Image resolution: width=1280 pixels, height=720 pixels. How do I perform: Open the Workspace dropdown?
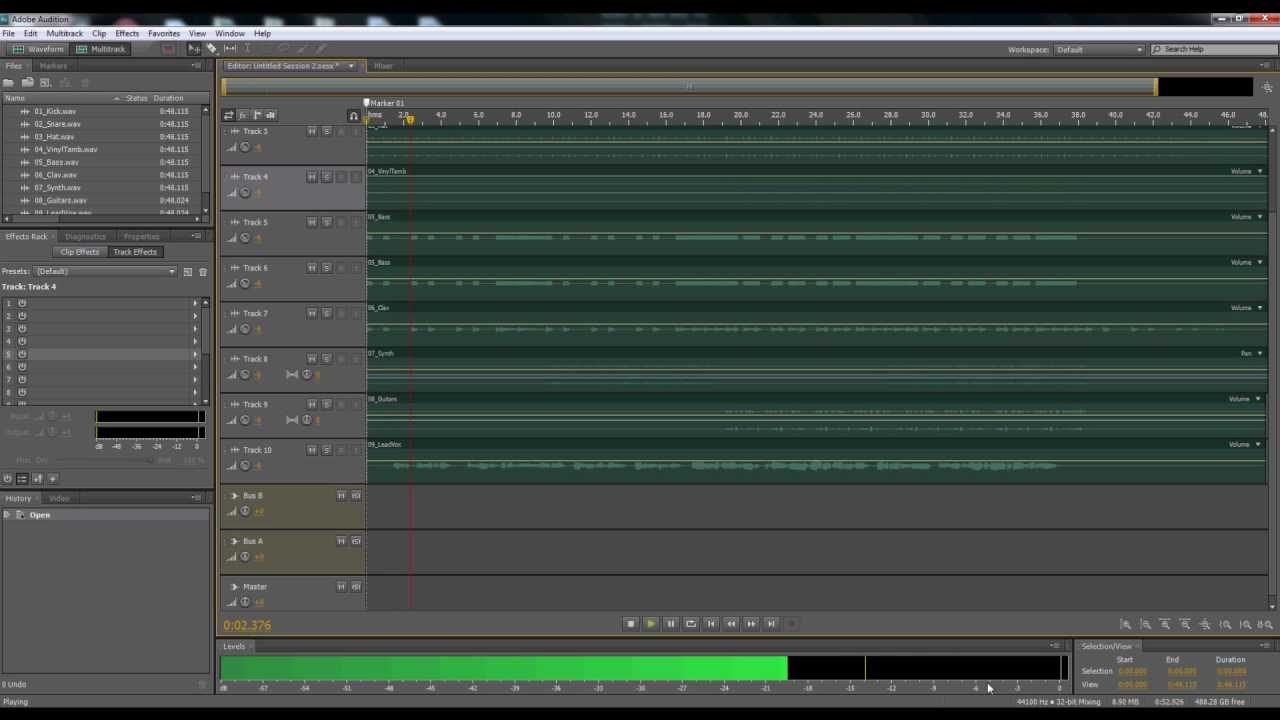pyautogui.click(x=1099, y=49)
